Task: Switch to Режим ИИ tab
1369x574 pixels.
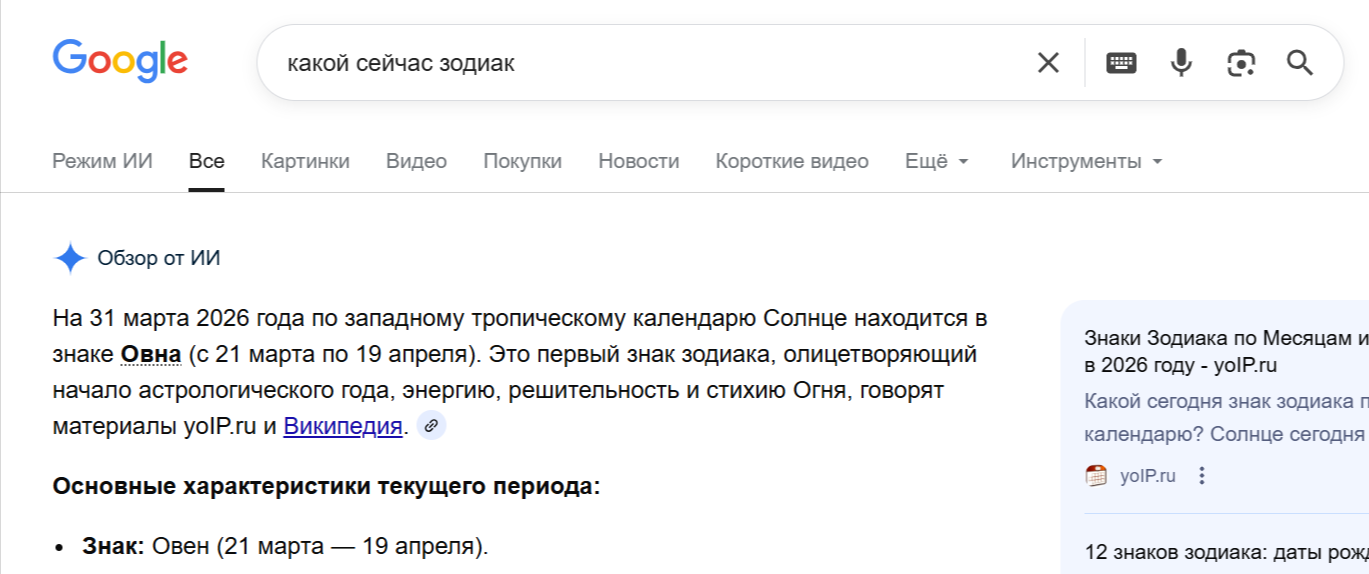Action: click(102, 161)
